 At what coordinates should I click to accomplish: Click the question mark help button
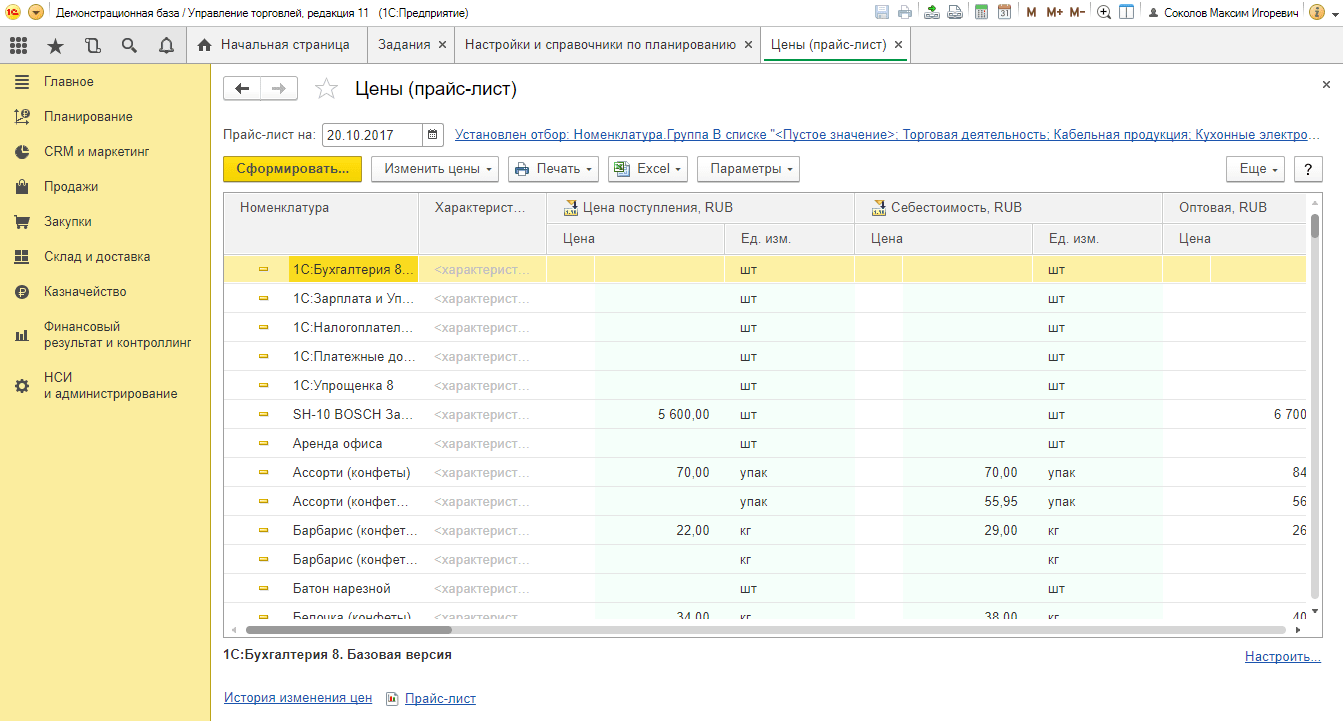point(1308,169)
